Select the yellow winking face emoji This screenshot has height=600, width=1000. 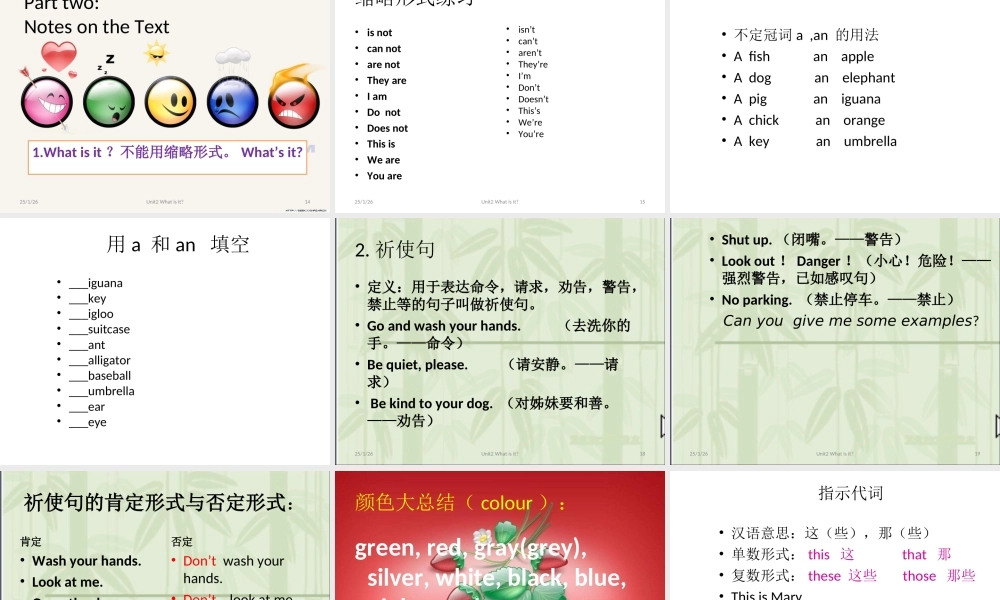(x=171, y=102)
